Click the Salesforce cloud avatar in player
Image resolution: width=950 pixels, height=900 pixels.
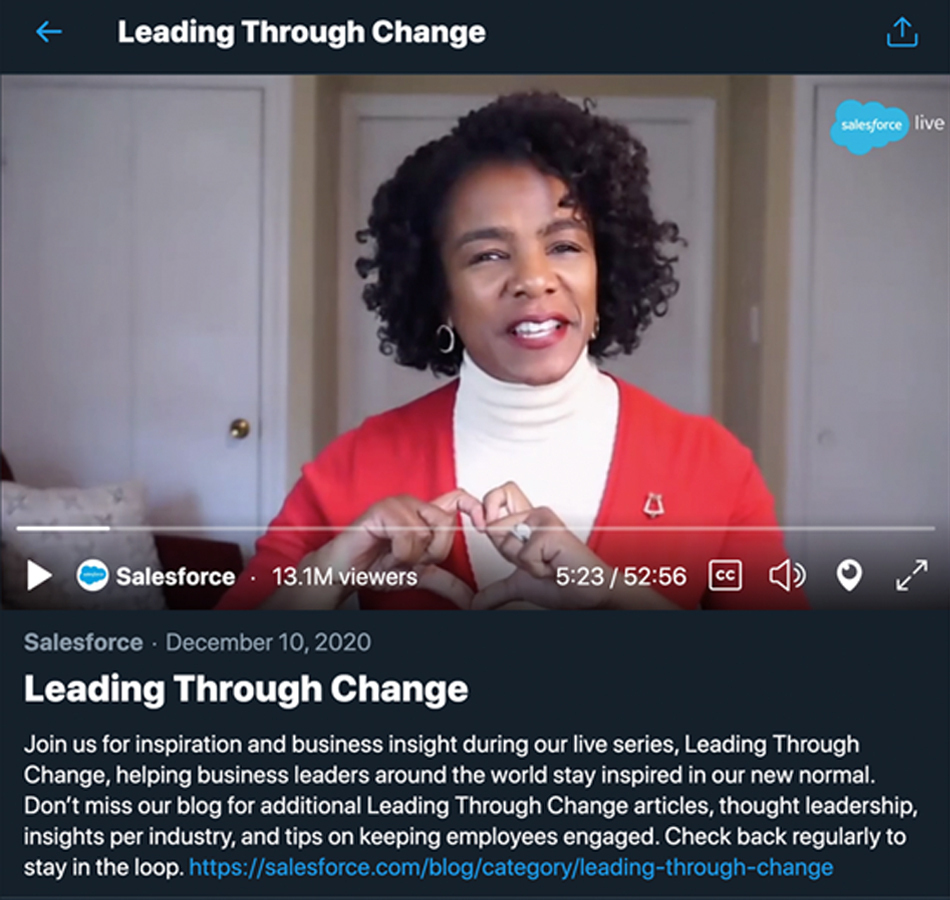click(x=92, y=575)
